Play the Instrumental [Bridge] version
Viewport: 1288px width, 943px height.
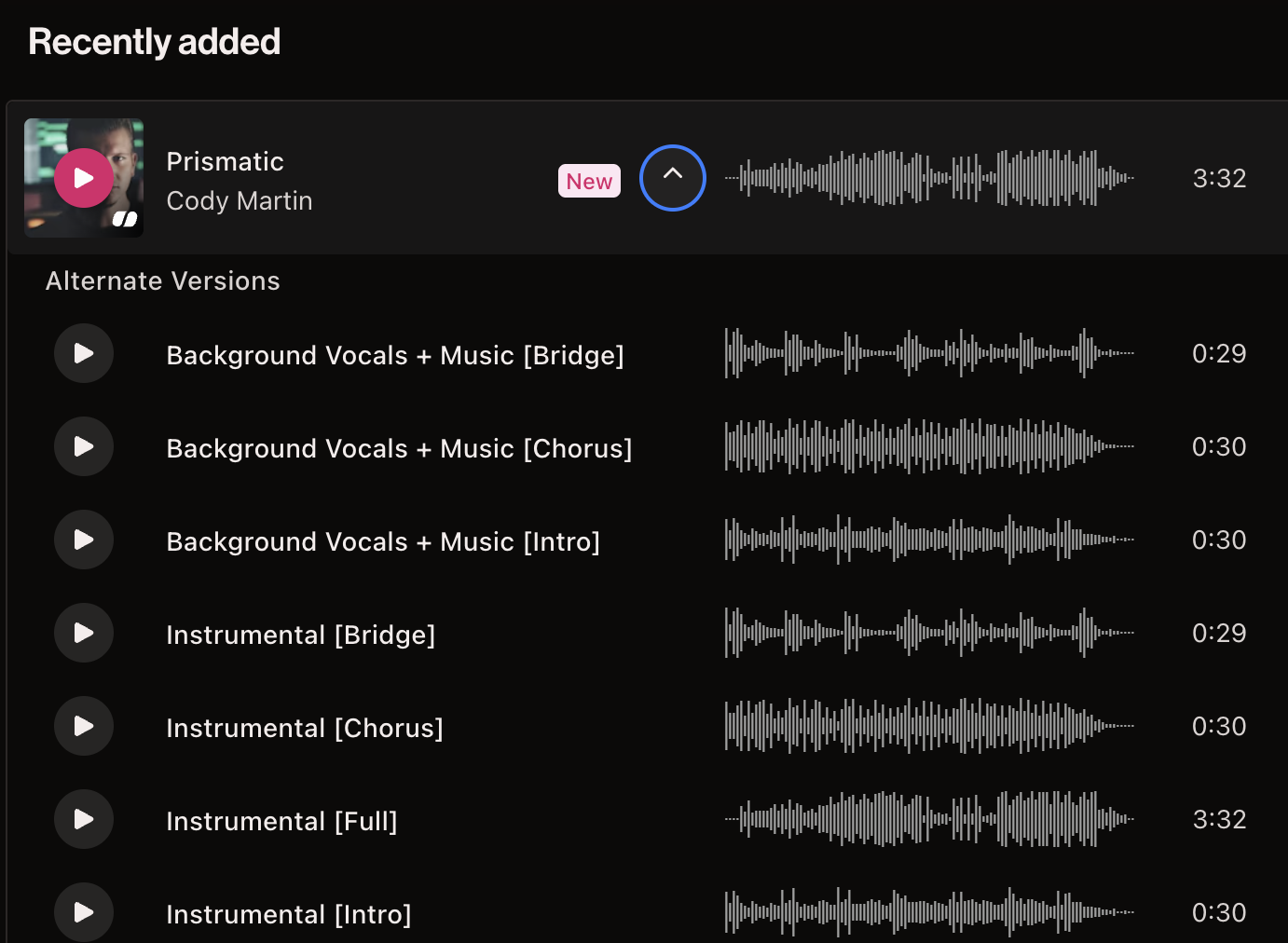84,633
